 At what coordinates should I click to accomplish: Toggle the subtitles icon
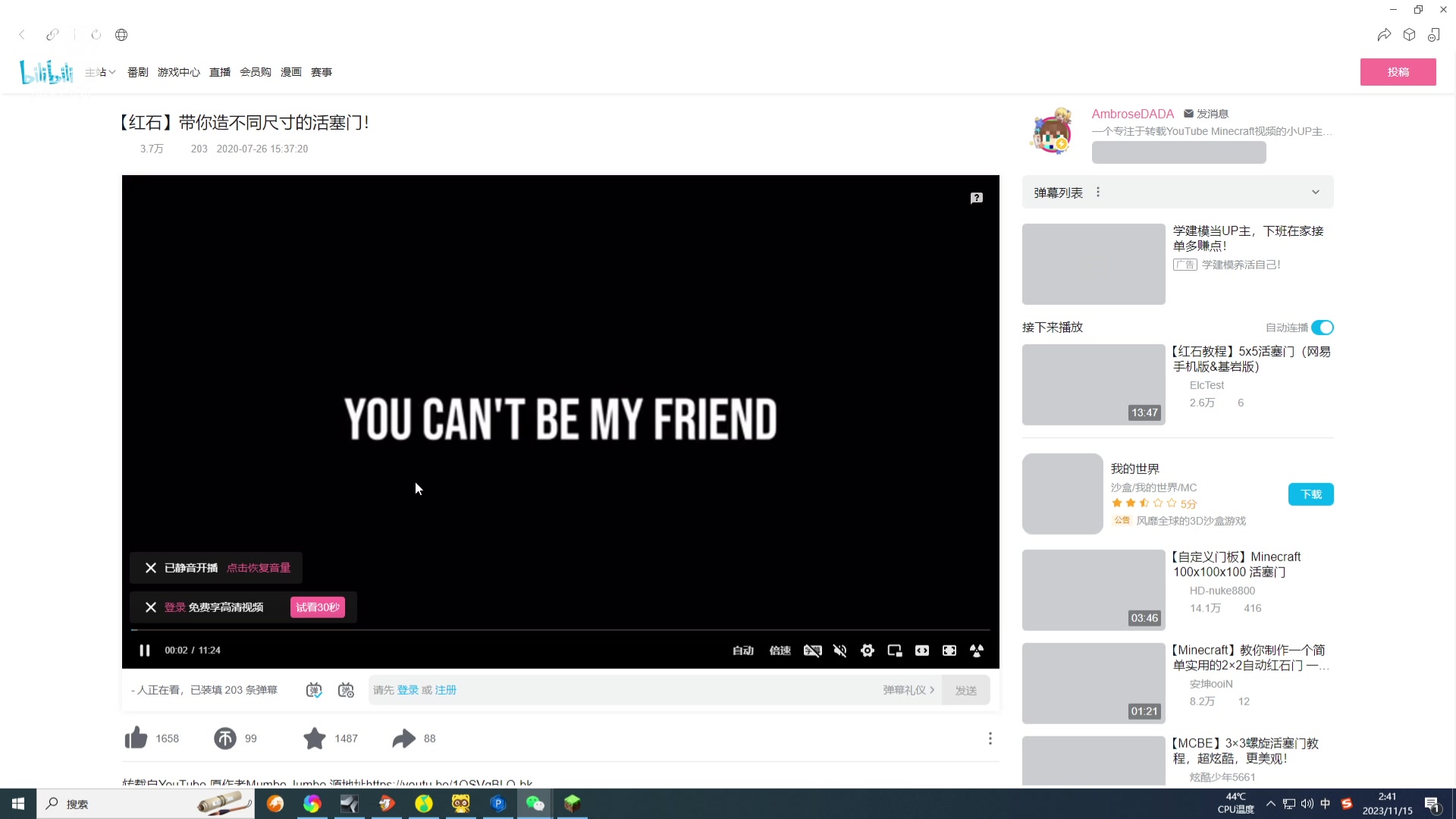tap(812, 651)
